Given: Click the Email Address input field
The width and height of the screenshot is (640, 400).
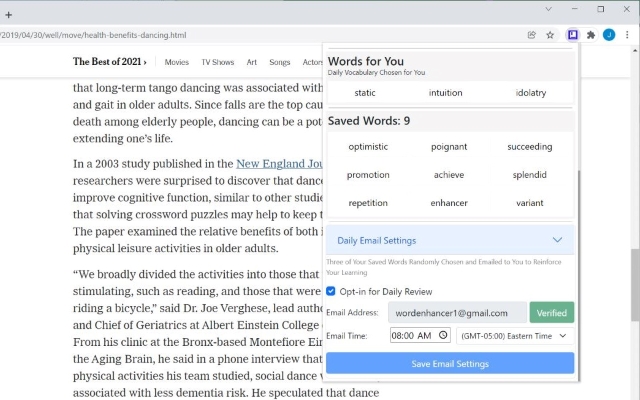Looking at the screenshot, I should click(457, 313).
